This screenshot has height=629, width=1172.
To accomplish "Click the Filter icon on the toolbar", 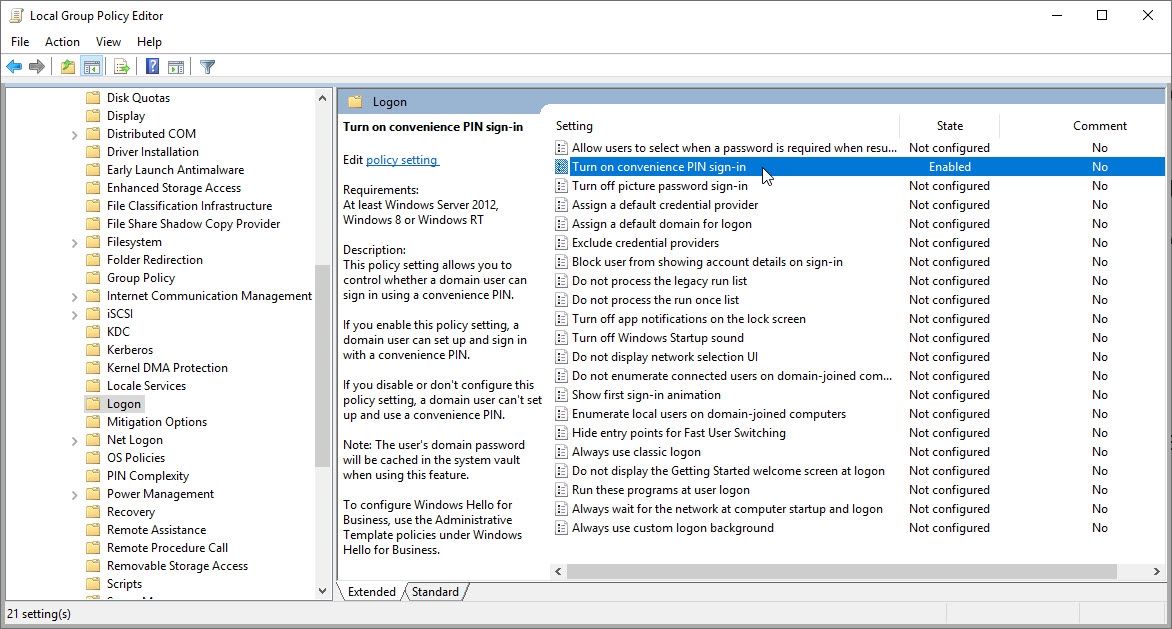I will 207,66.
